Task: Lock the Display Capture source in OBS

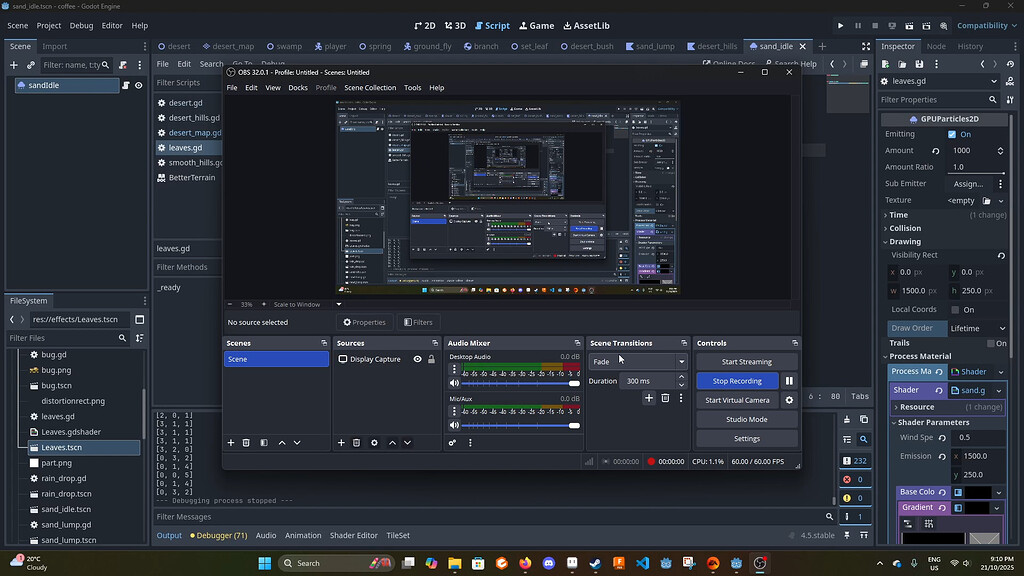Action: coord(431,359)
